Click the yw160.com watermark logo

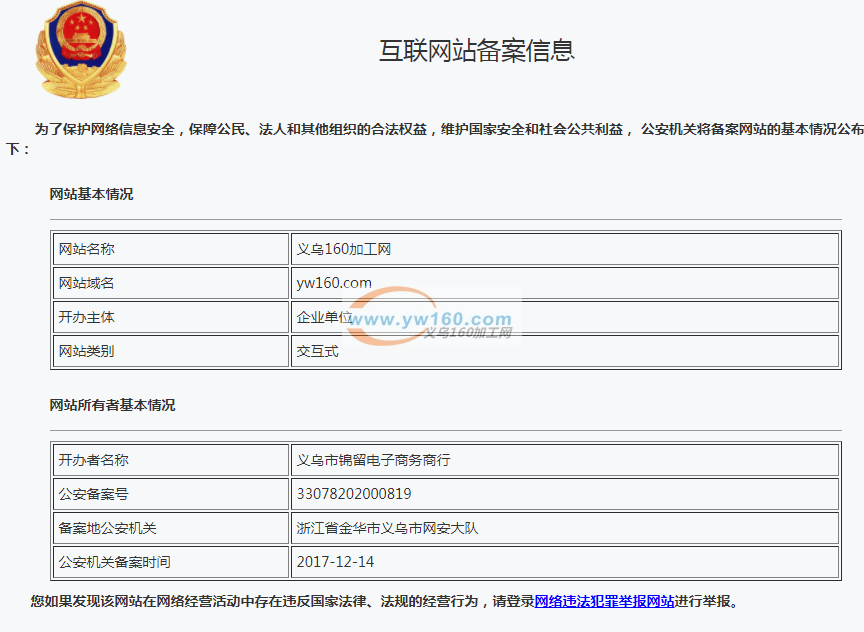point(430,322)
